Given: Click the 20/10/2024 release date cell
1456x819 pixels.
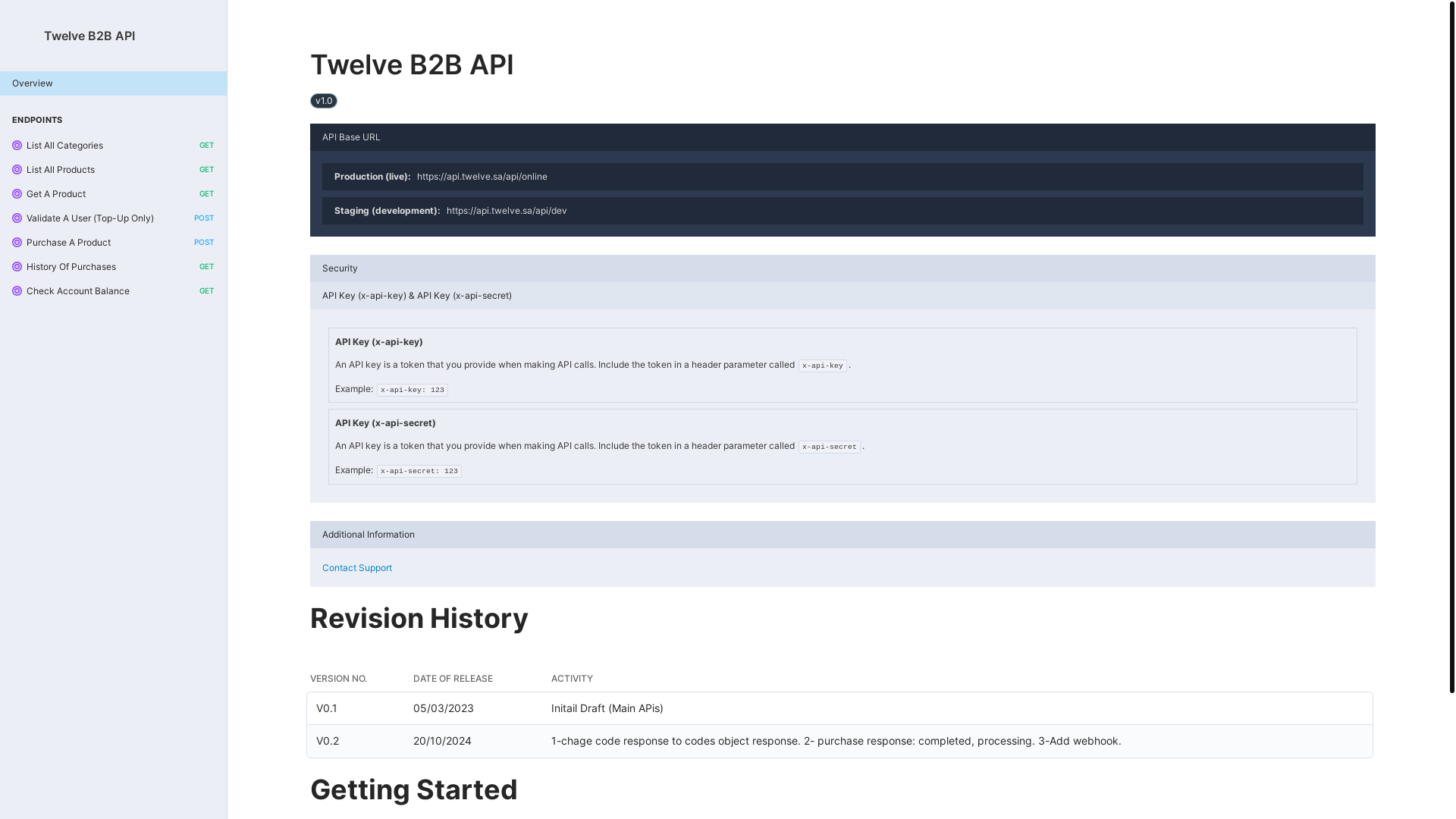Looking at the screenshot, I should click(442, 741).
